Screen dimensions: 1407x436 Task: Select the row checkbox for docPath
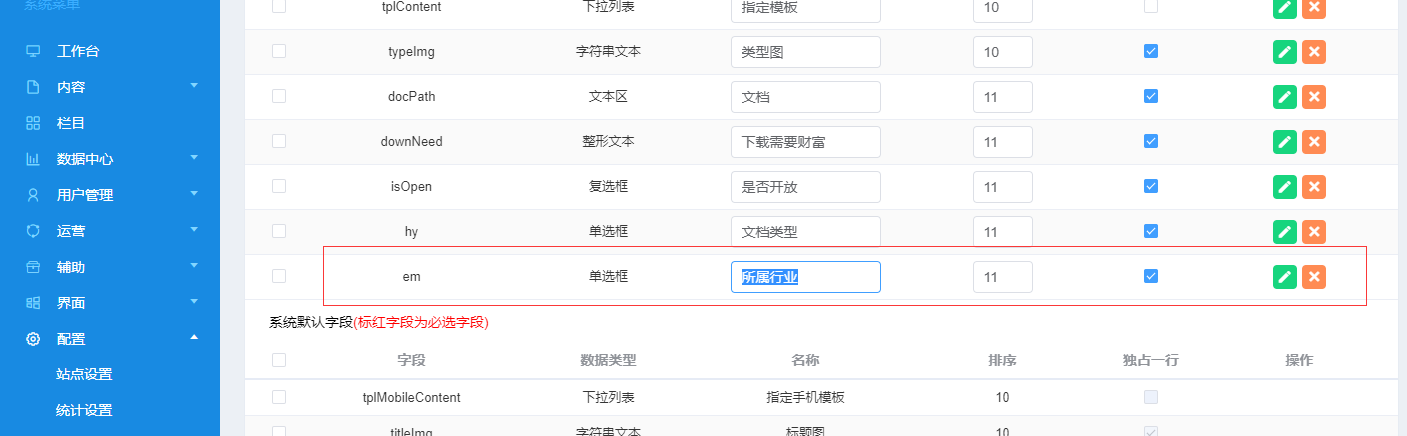click(279, 96)
